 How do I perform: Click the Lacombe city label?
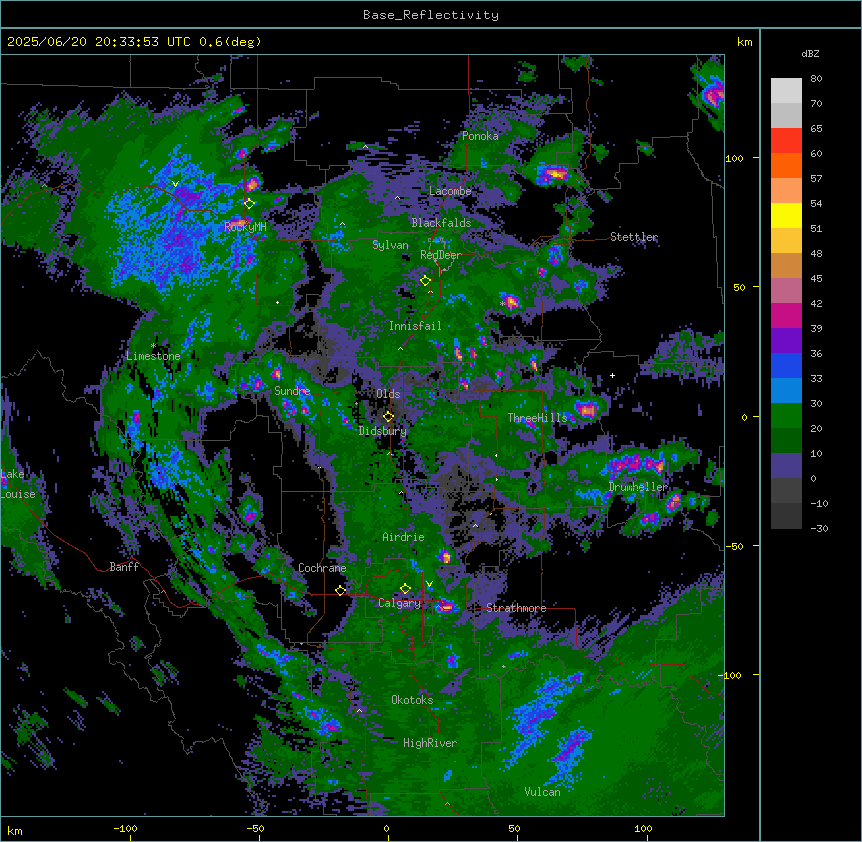(450, 191)
